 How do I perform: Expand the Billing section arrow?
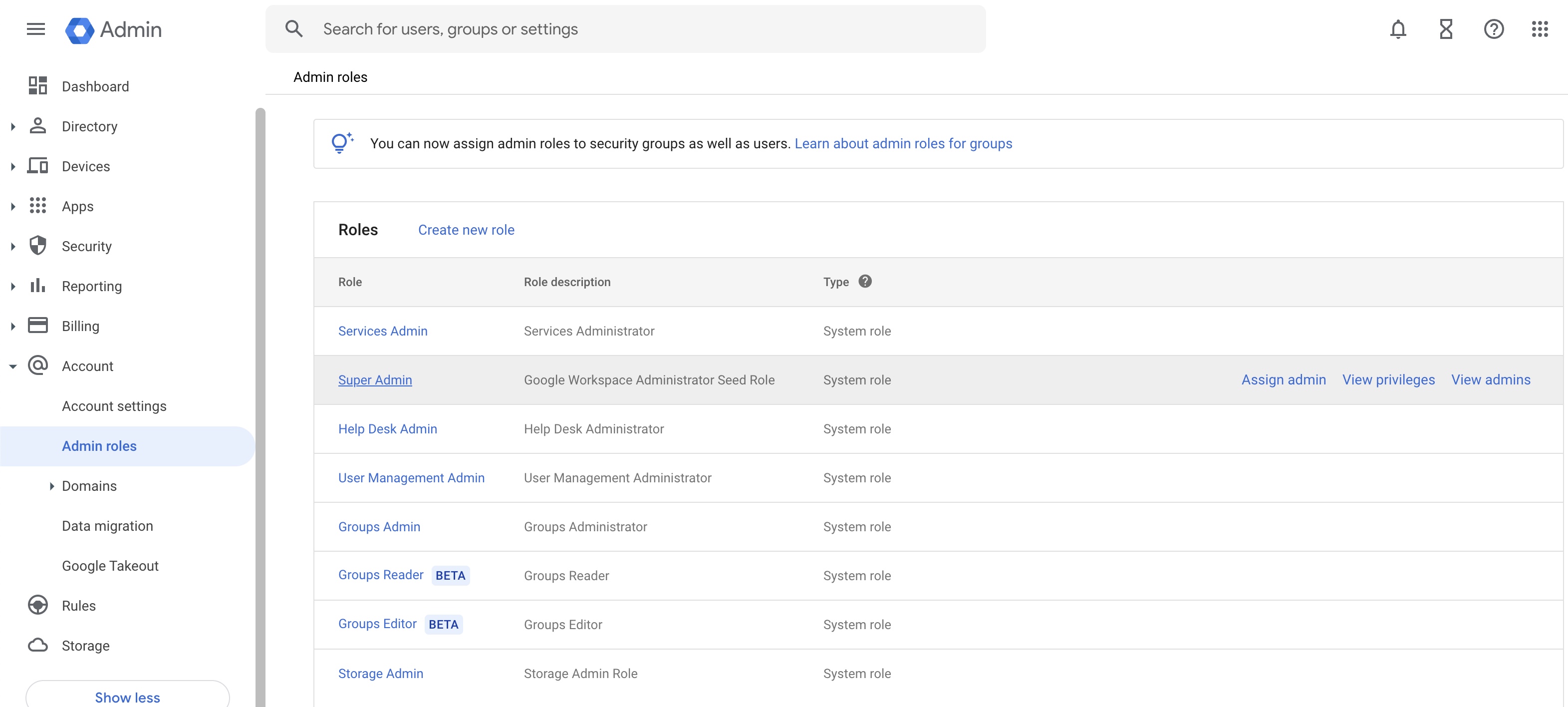(13, 327)
